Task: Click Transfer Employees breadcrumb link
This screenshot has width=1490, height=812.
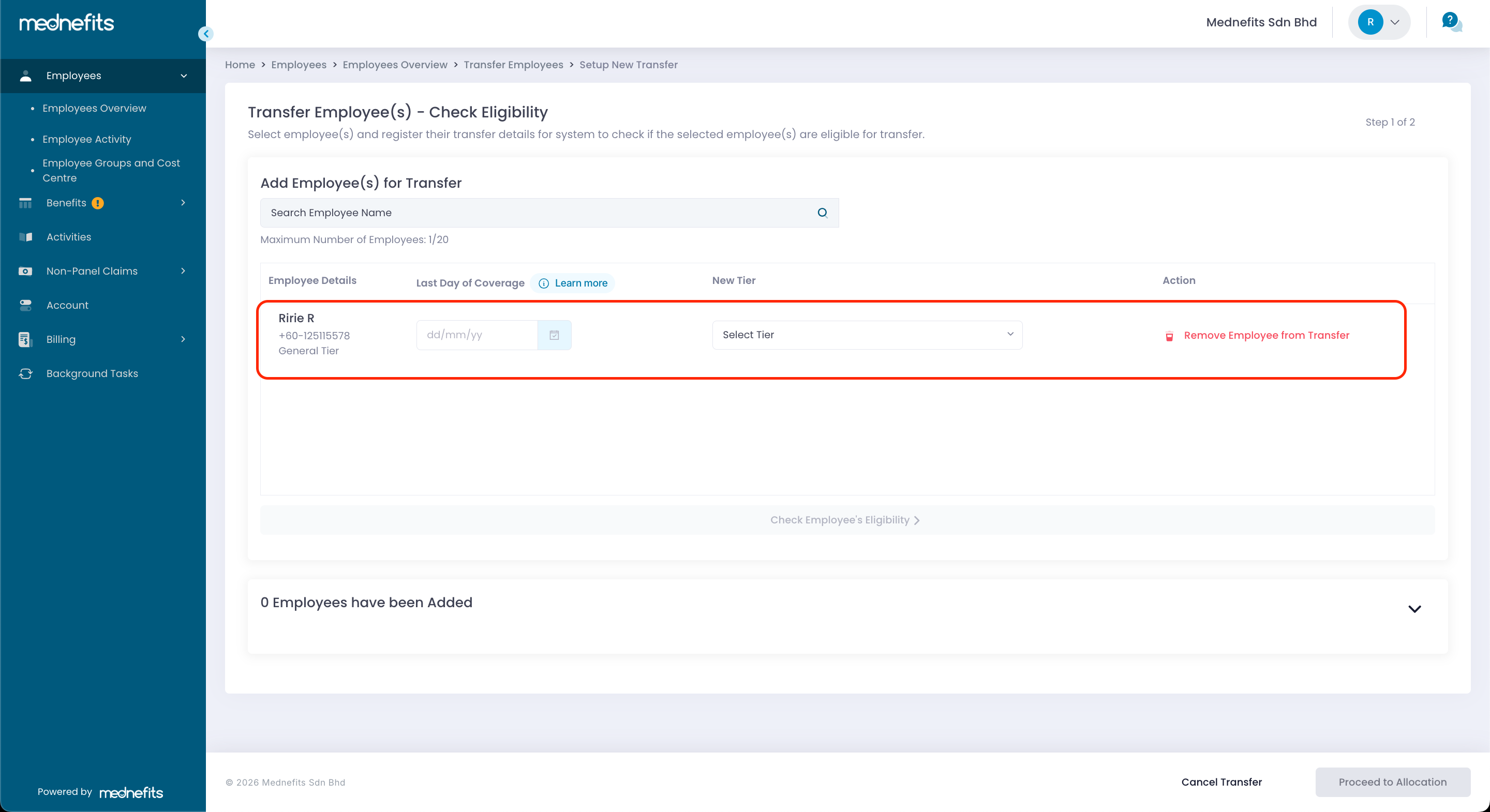Action: coord(513,65)
